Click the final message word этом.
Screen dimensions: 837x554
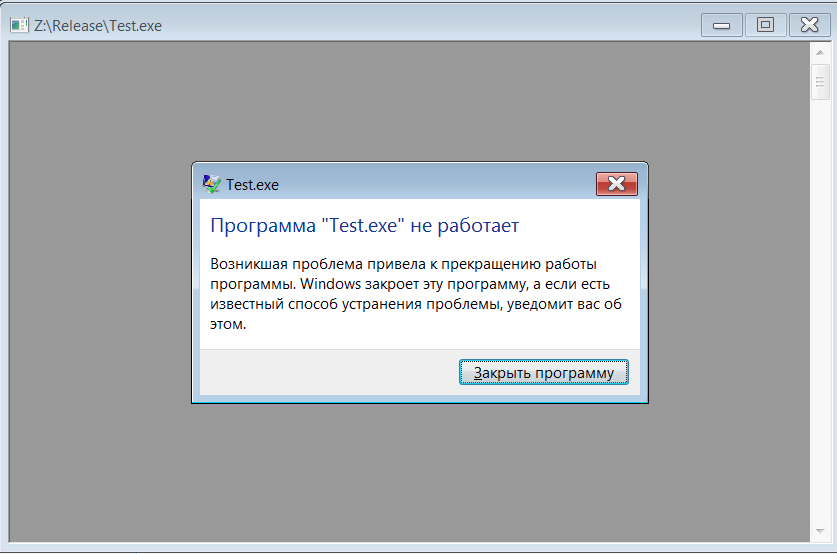click(x=228, y=325)
